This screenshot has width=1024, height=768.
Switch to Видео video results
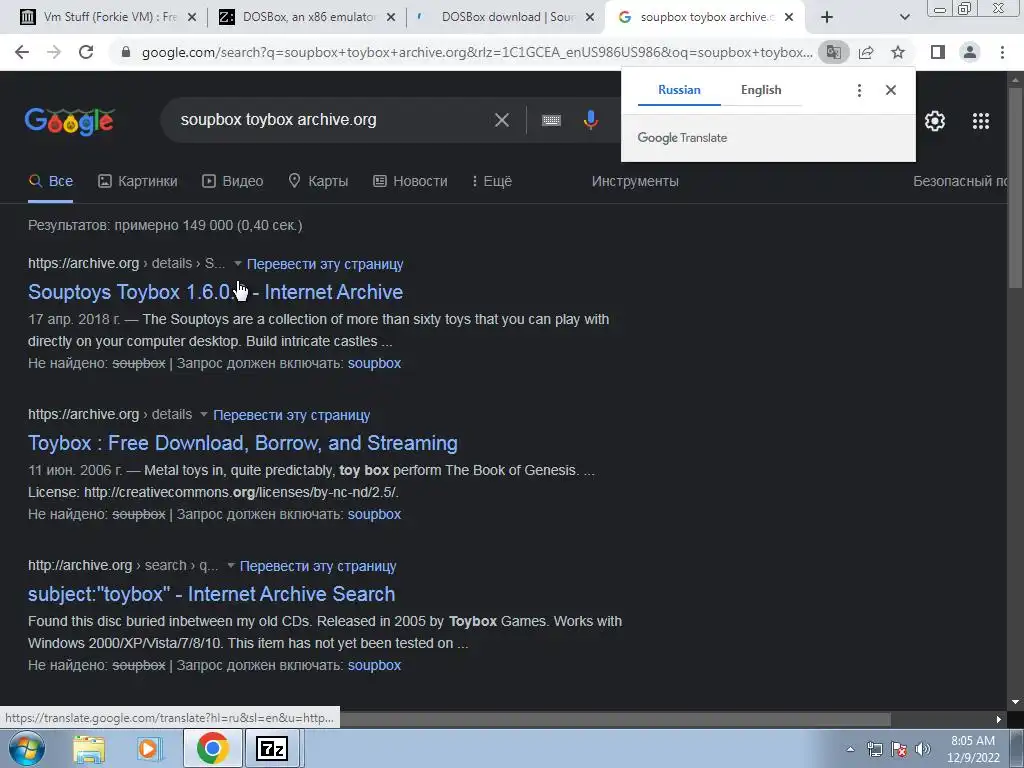pyautogui.click(x=232, y=181)
